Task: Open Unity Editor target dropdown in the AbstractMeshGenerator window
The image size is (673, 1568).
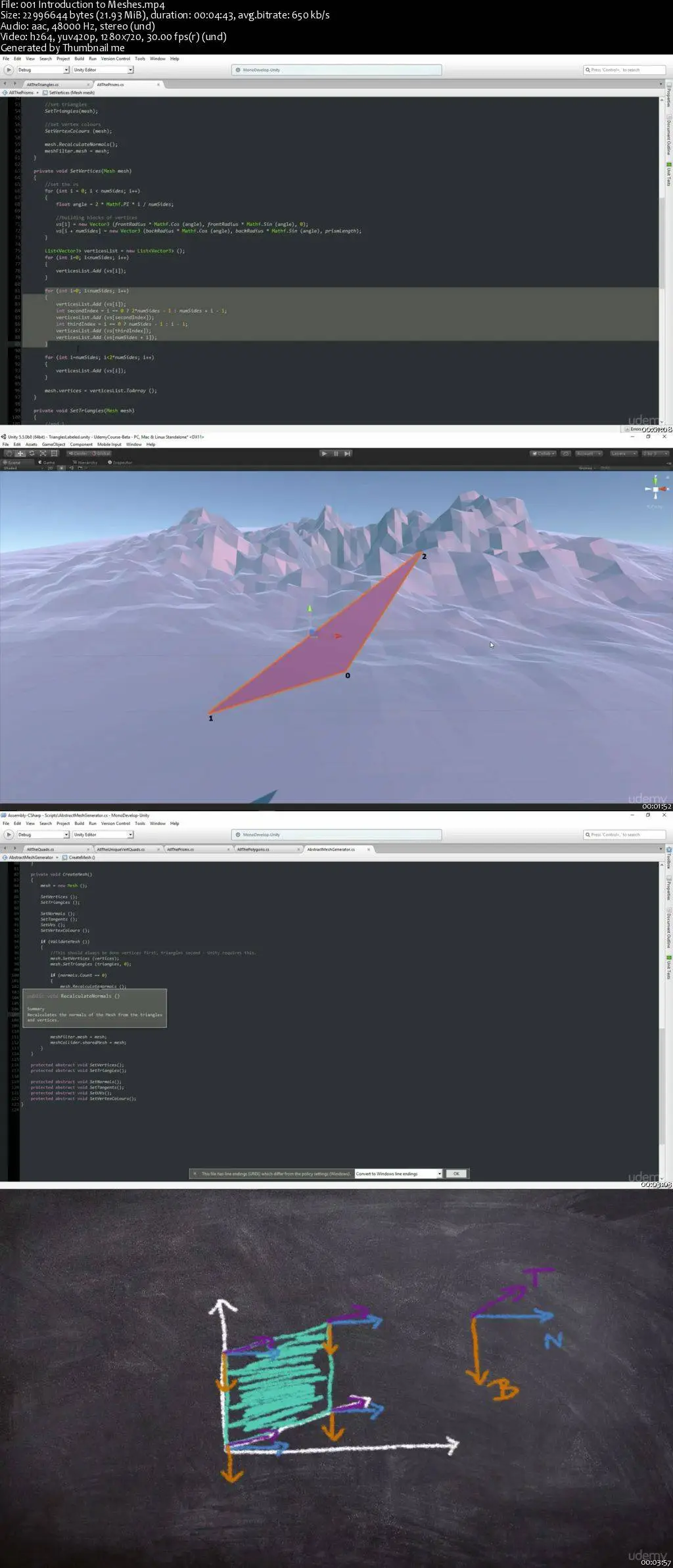Action: (103, 834)
